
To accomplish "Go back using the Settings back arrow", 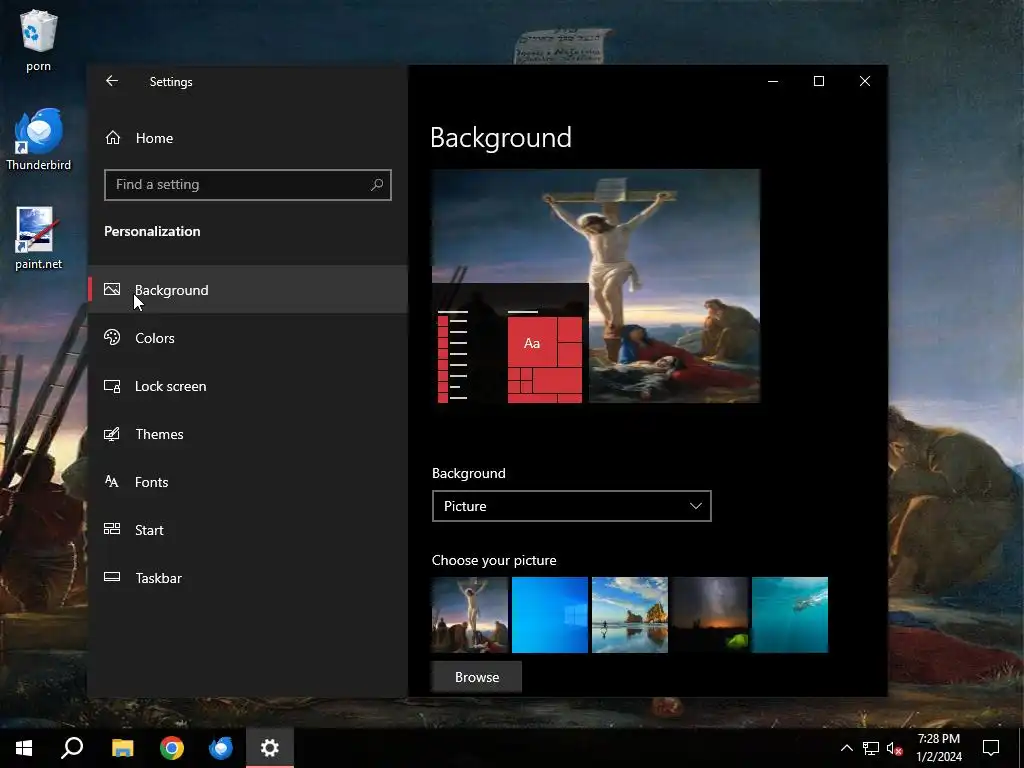I will 112,81.
